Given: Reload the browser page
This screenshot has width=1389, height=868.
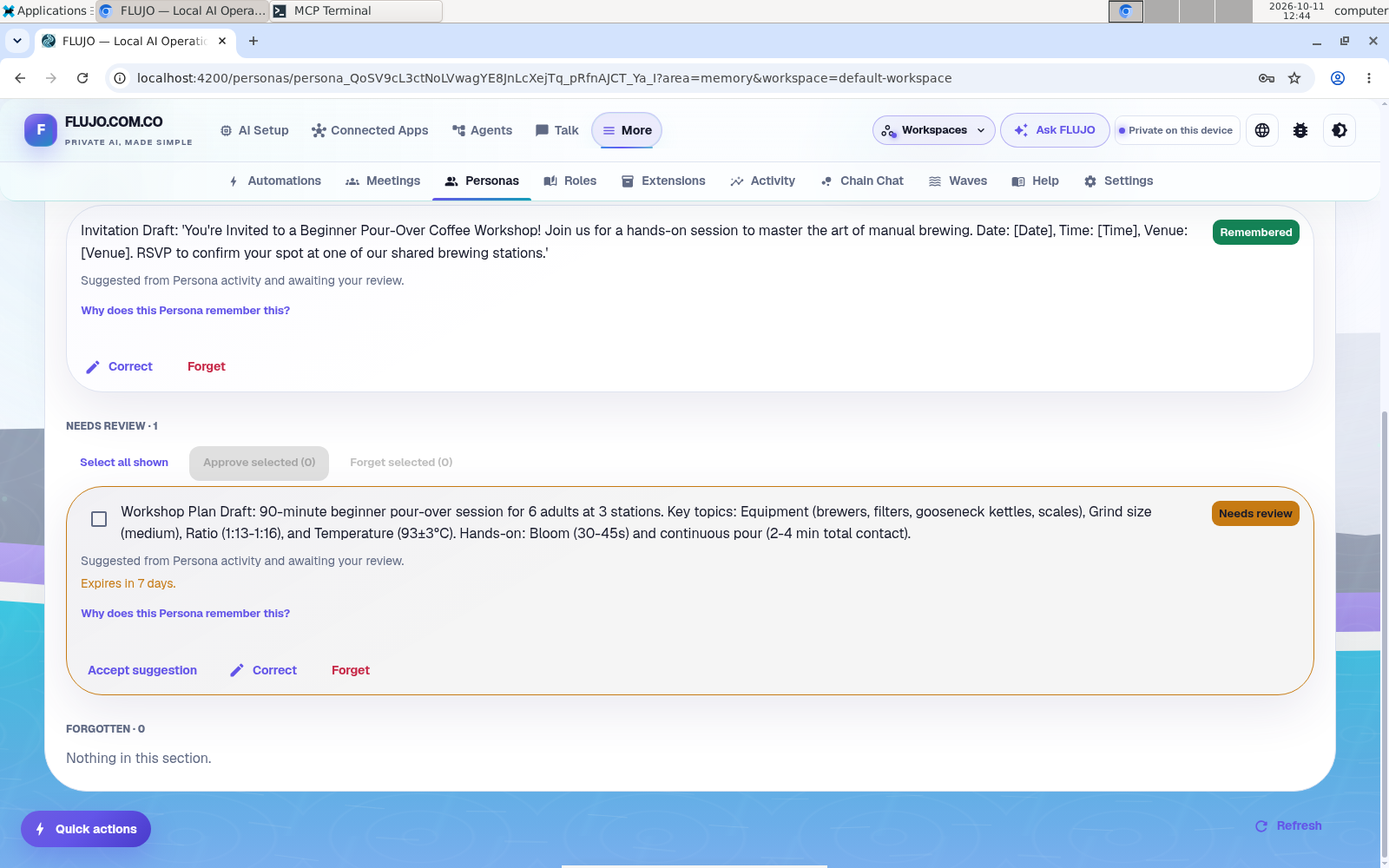Looking at the screenshot, I should click(x=82, y=78).
